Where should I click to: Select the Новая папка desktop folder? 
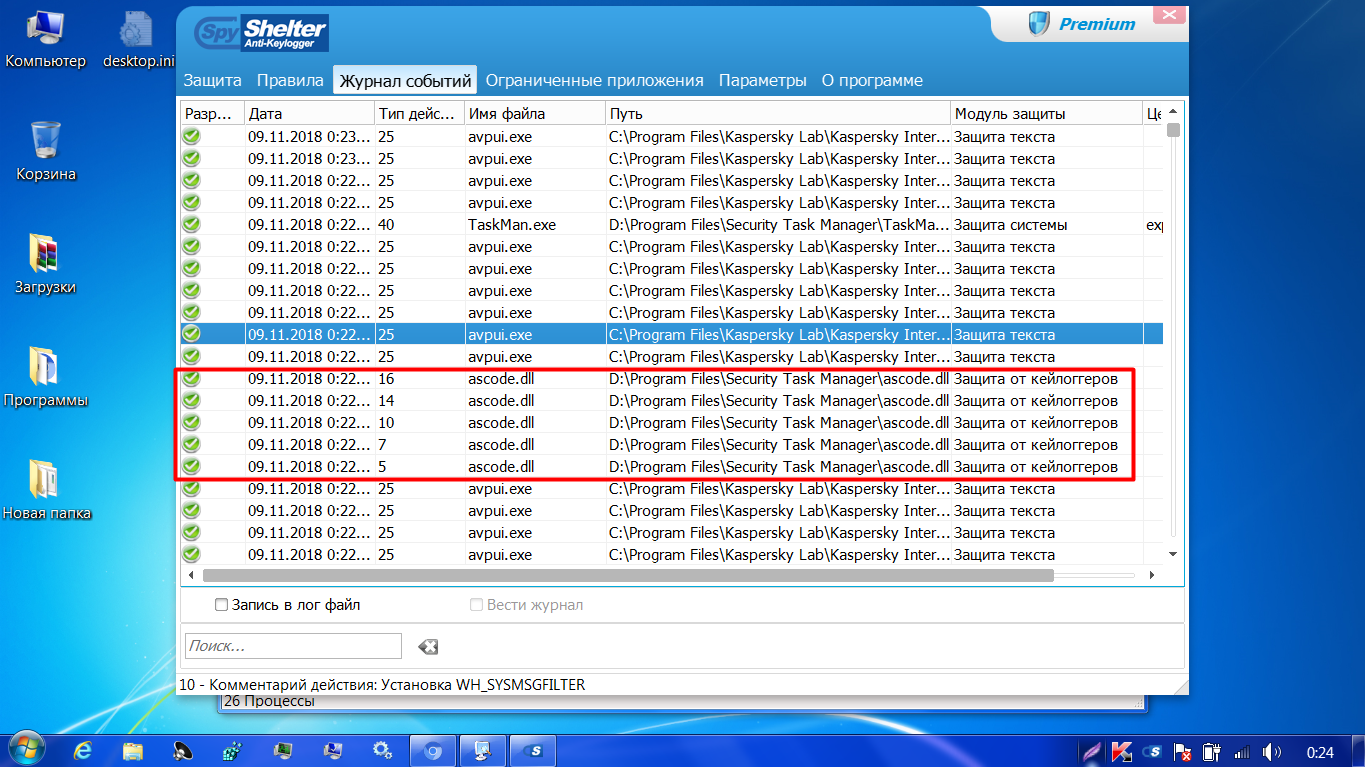(x=46, y=492)
